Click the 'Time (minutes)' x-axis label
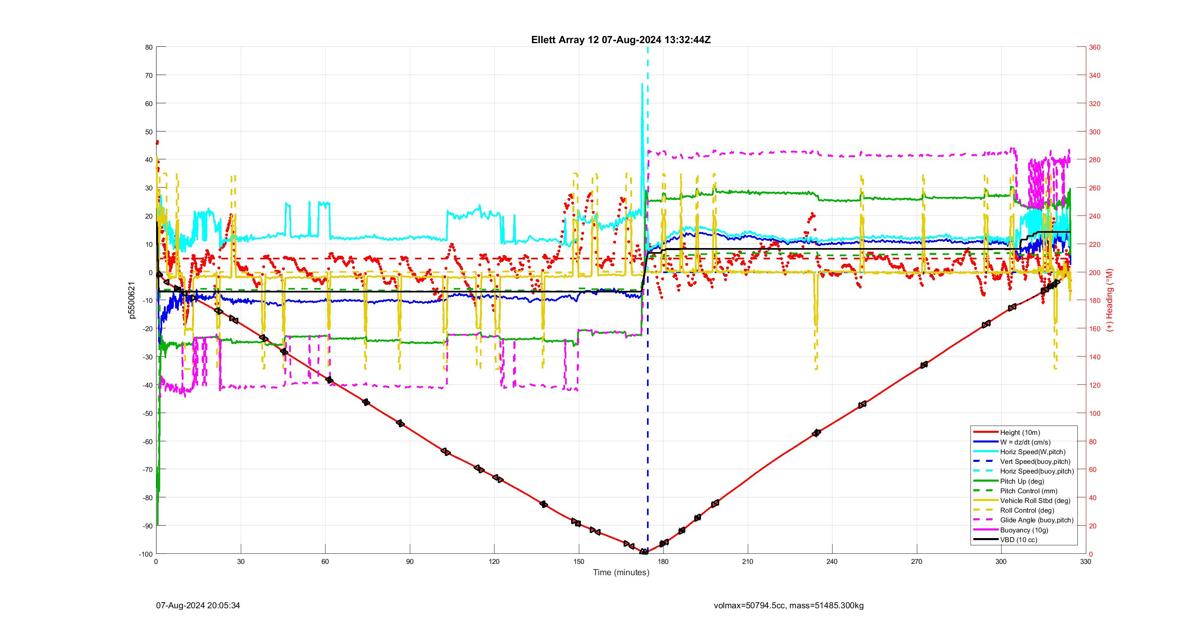The width and height of the screenshot is (1200, 622). 620,572
